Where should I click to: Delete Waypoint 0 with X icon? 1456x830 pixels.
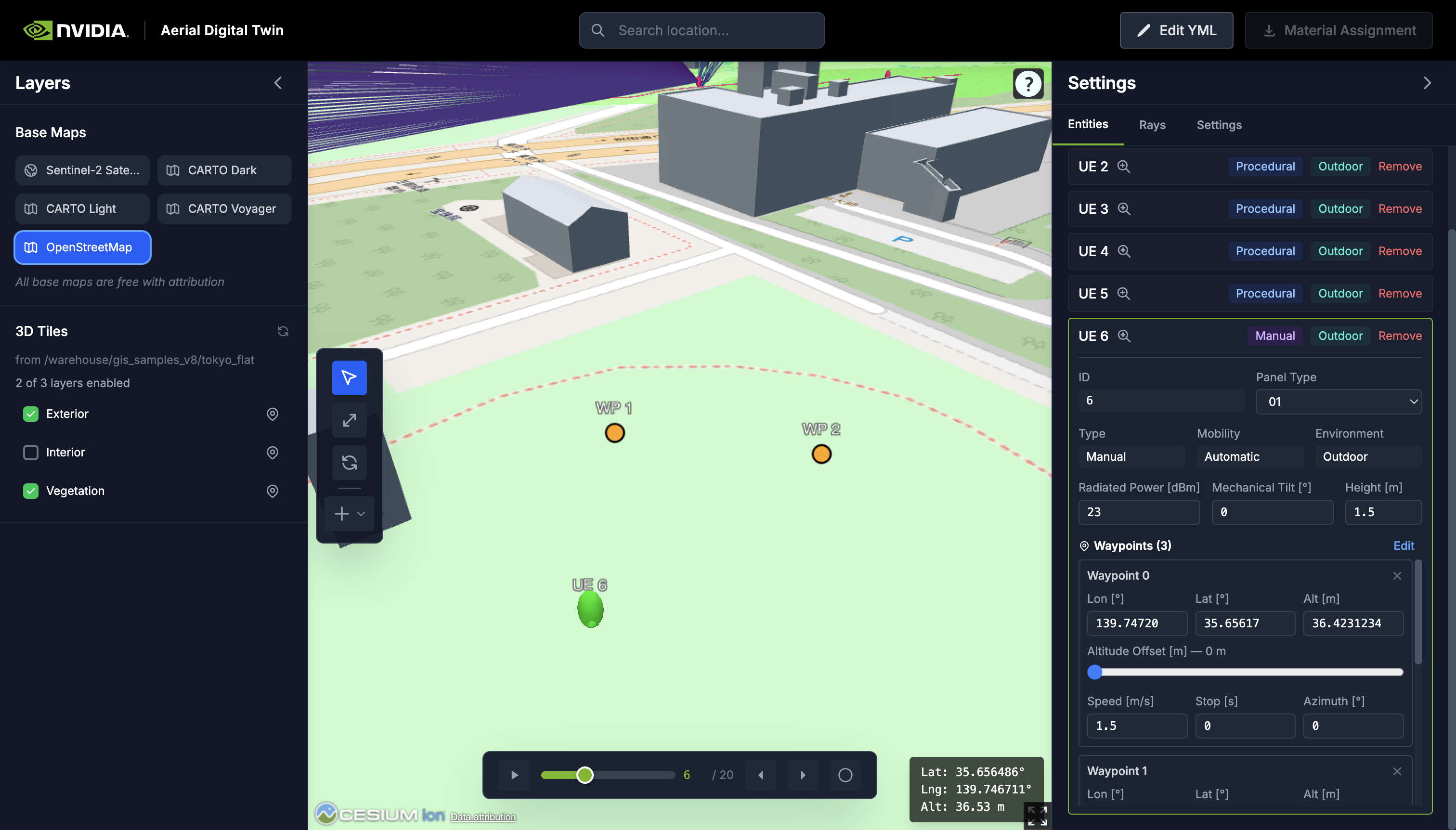point(1397,576)
